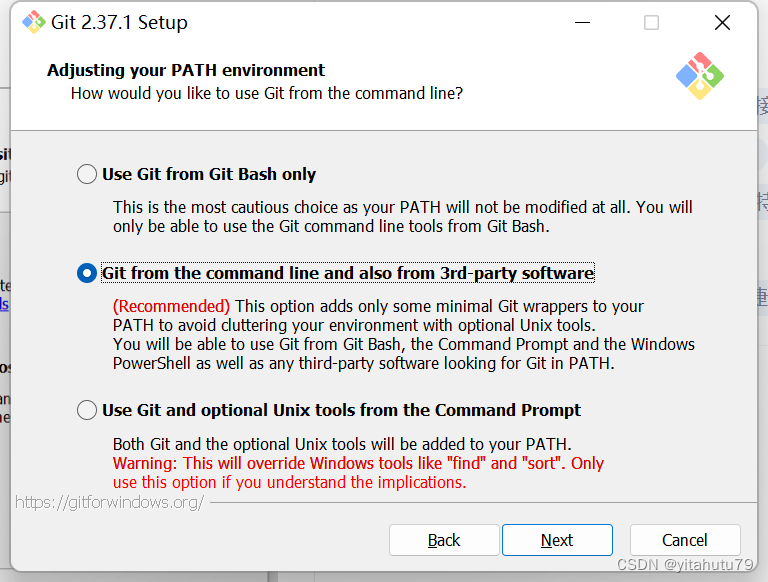The height and width of the screenshot is (582, 768).
Task: Enable Git and optional Unix tools option
Action: [87, 410]
